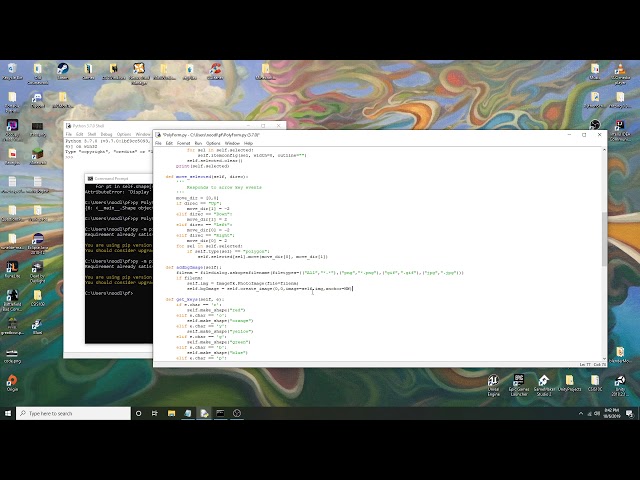This screenshot has height=480, width=640.
Task: Switch to Command Prompt taskbar button
Action: coord(220,413)
